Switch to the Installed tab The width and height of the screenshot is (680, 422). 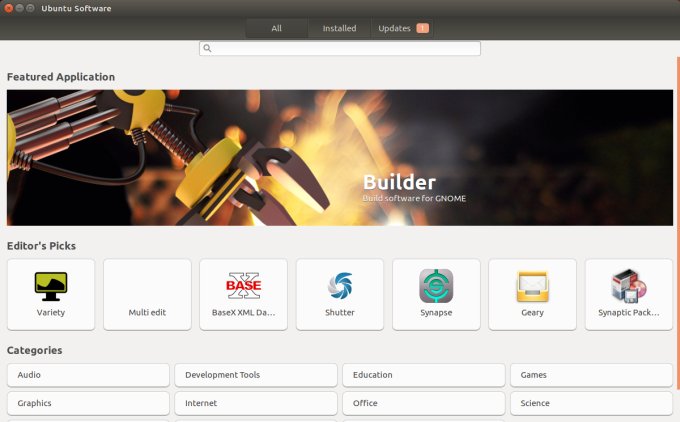(x=339, y=28)
